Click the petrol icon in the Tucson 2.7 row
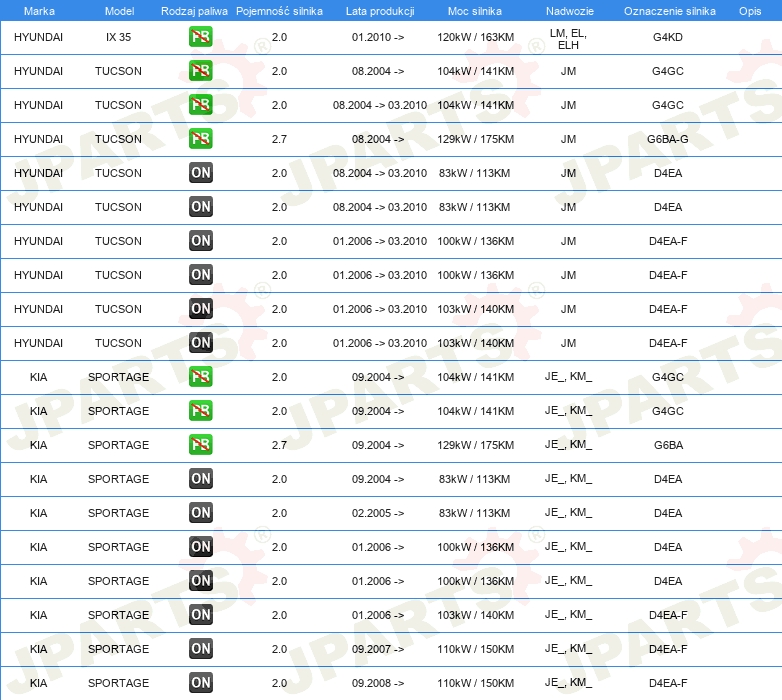Viewport: 782px width, 700px height. [x=200, y=139]
